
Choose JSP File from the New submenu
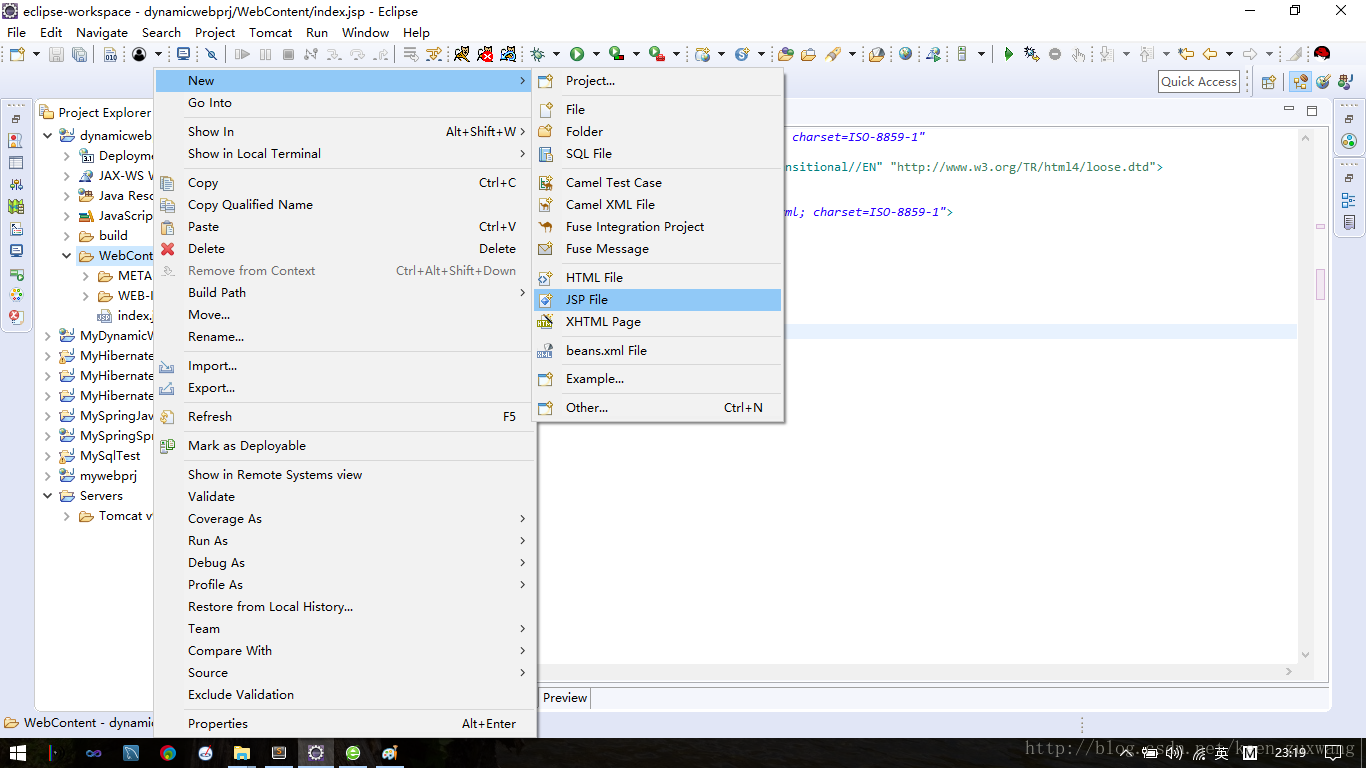click(x=658, y=300)
